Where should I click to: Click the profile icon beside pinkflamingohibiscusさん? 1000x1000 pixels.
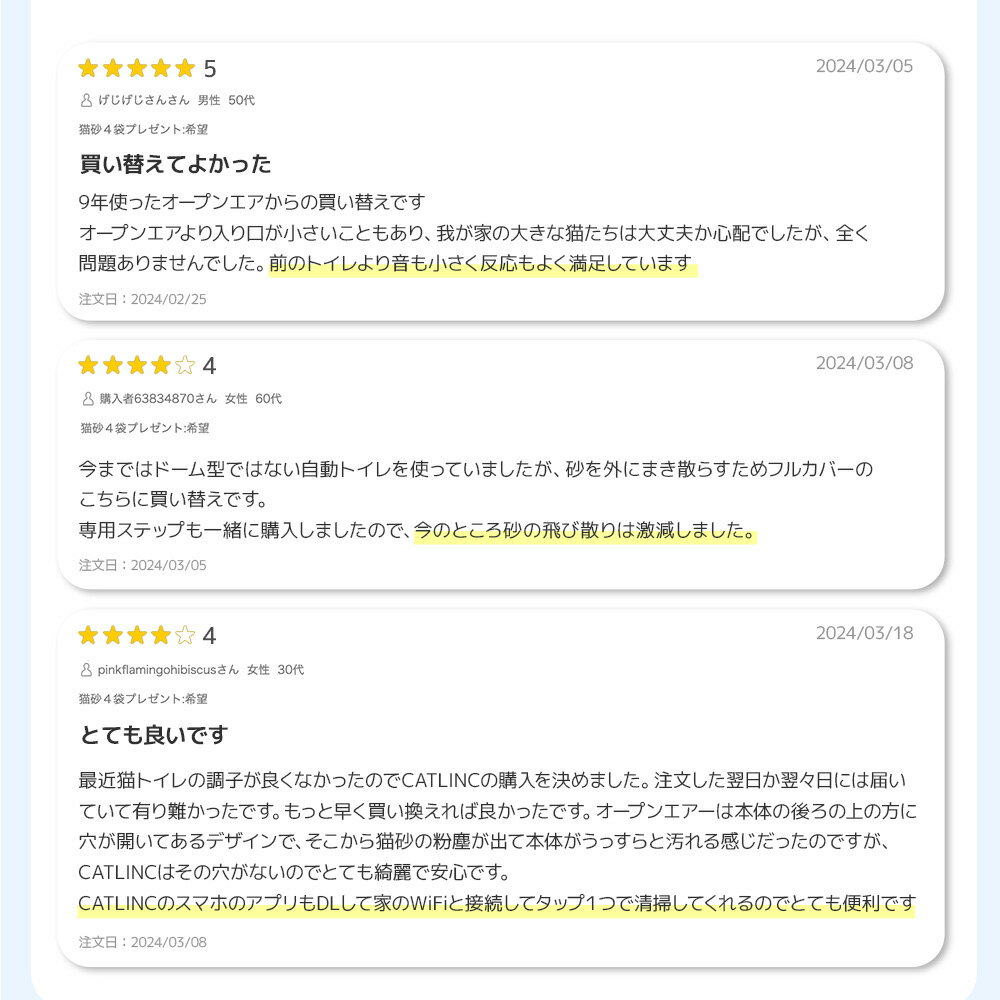(87, 669)
